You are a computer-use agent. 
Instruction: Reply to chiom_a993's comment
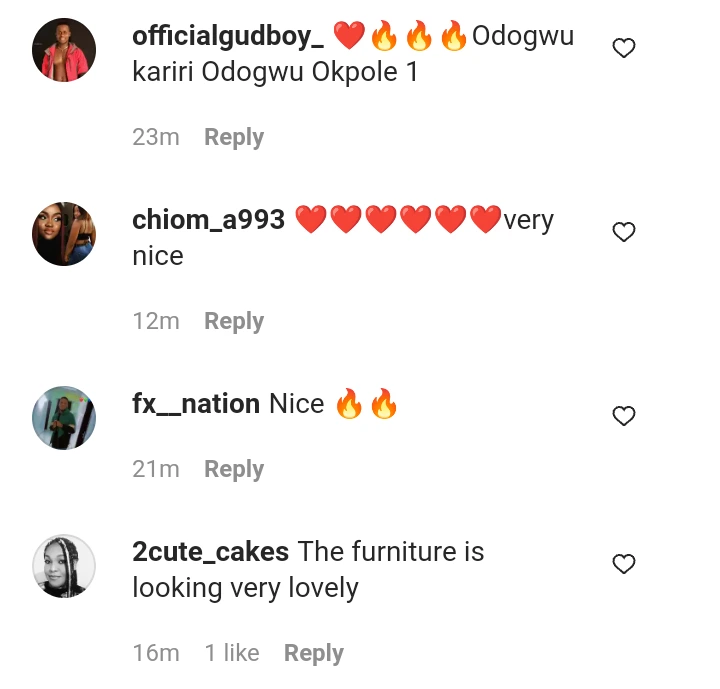coord(234,321)
